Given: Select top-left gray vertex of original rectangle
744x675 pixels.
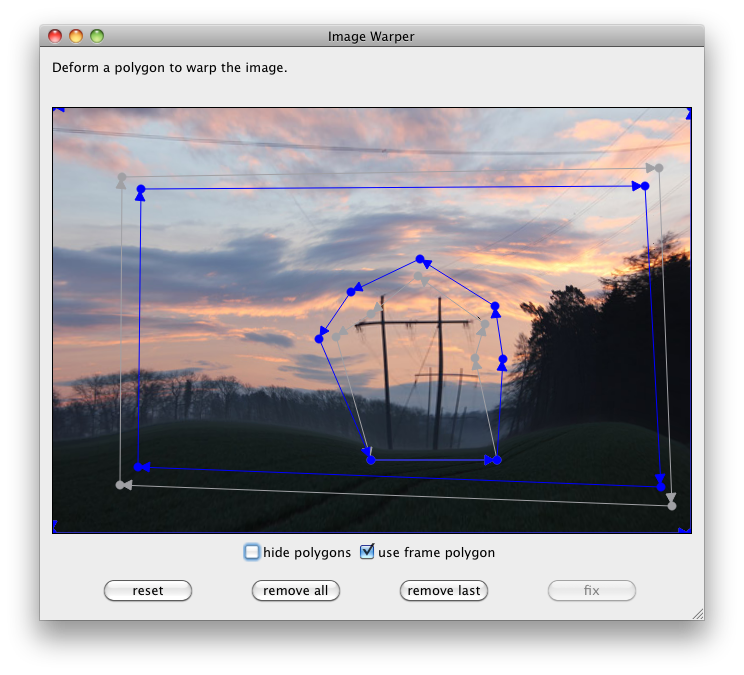Looking at the screenshot, I should click(x=121, y=178).
